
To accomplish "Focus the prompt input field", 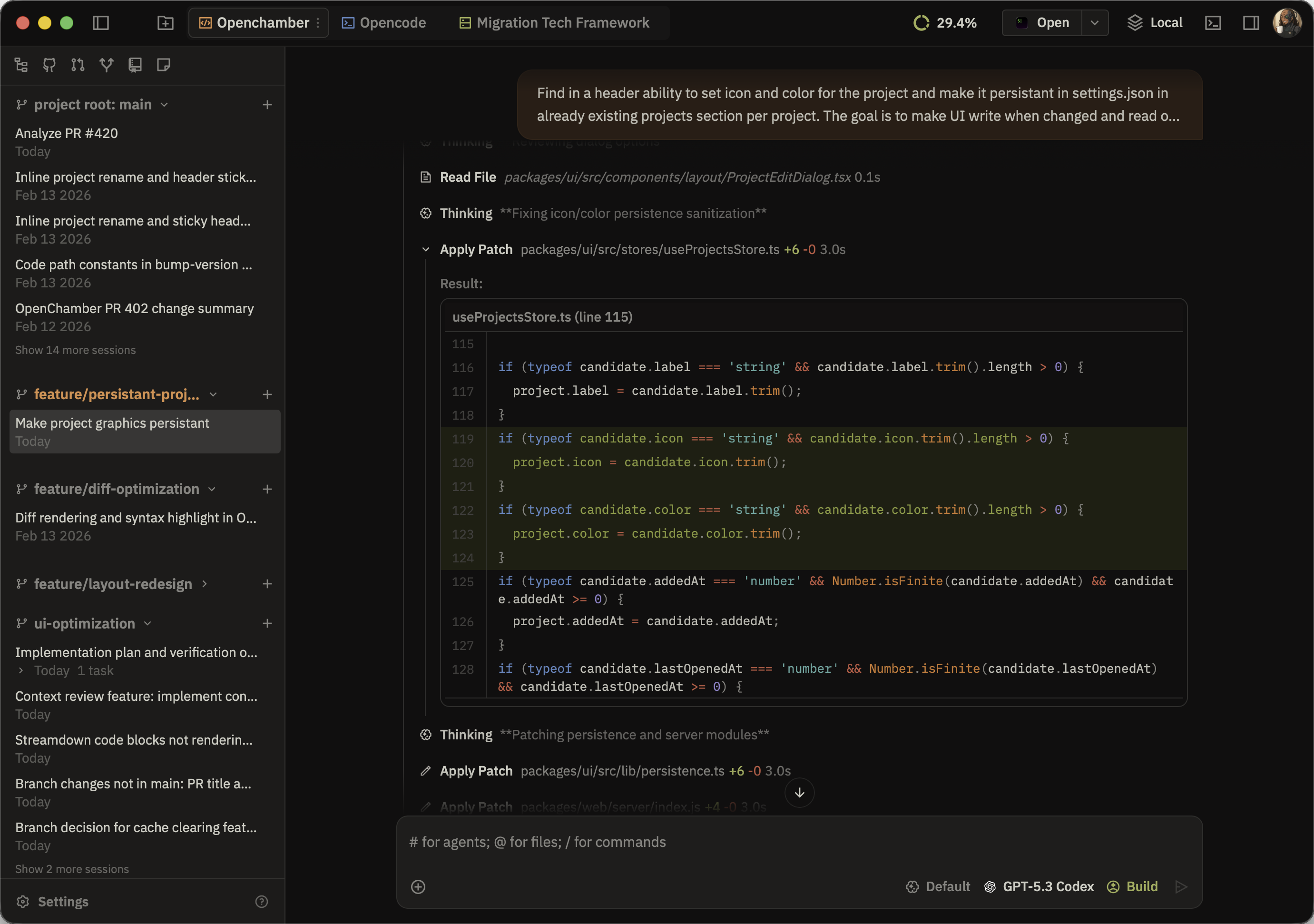I will point(799,842).
